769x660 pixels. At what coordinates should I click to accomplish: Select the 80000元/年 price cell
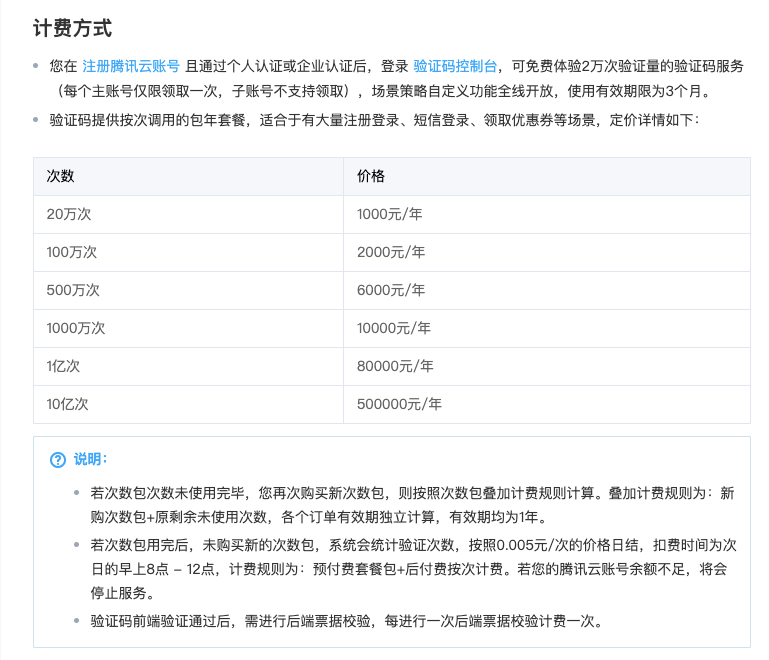(x=547, y=366)
